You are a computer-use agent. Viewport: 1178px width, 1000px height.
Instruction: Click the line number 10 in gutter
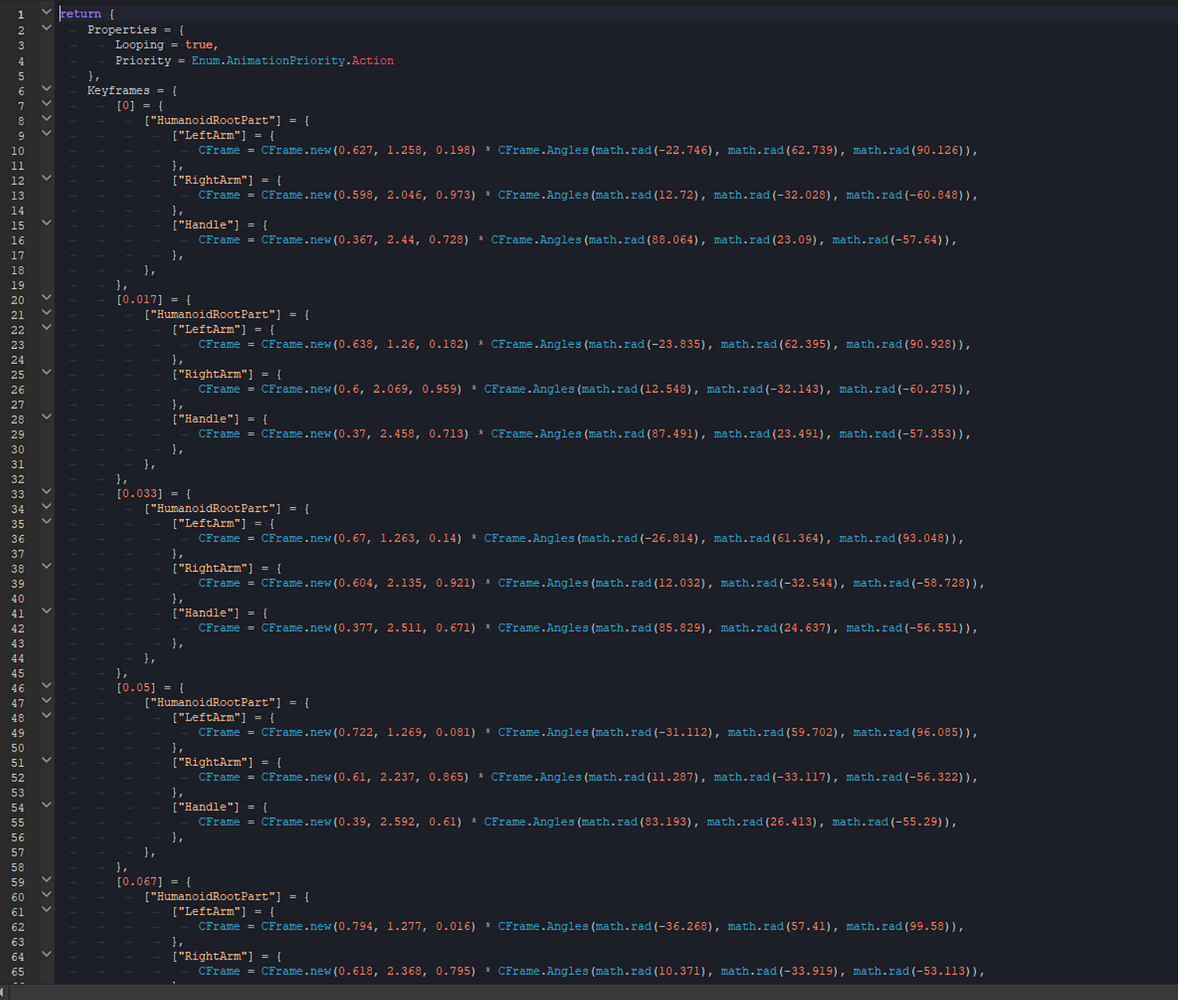17,151
